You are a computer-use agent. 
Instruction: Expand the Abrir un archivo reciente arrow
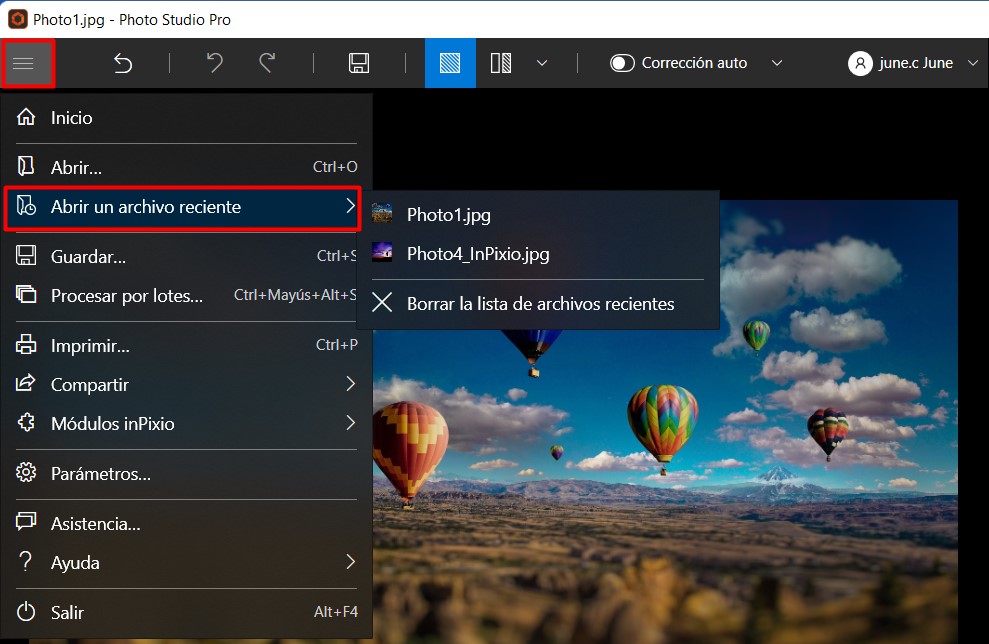[x=351, y=206]
